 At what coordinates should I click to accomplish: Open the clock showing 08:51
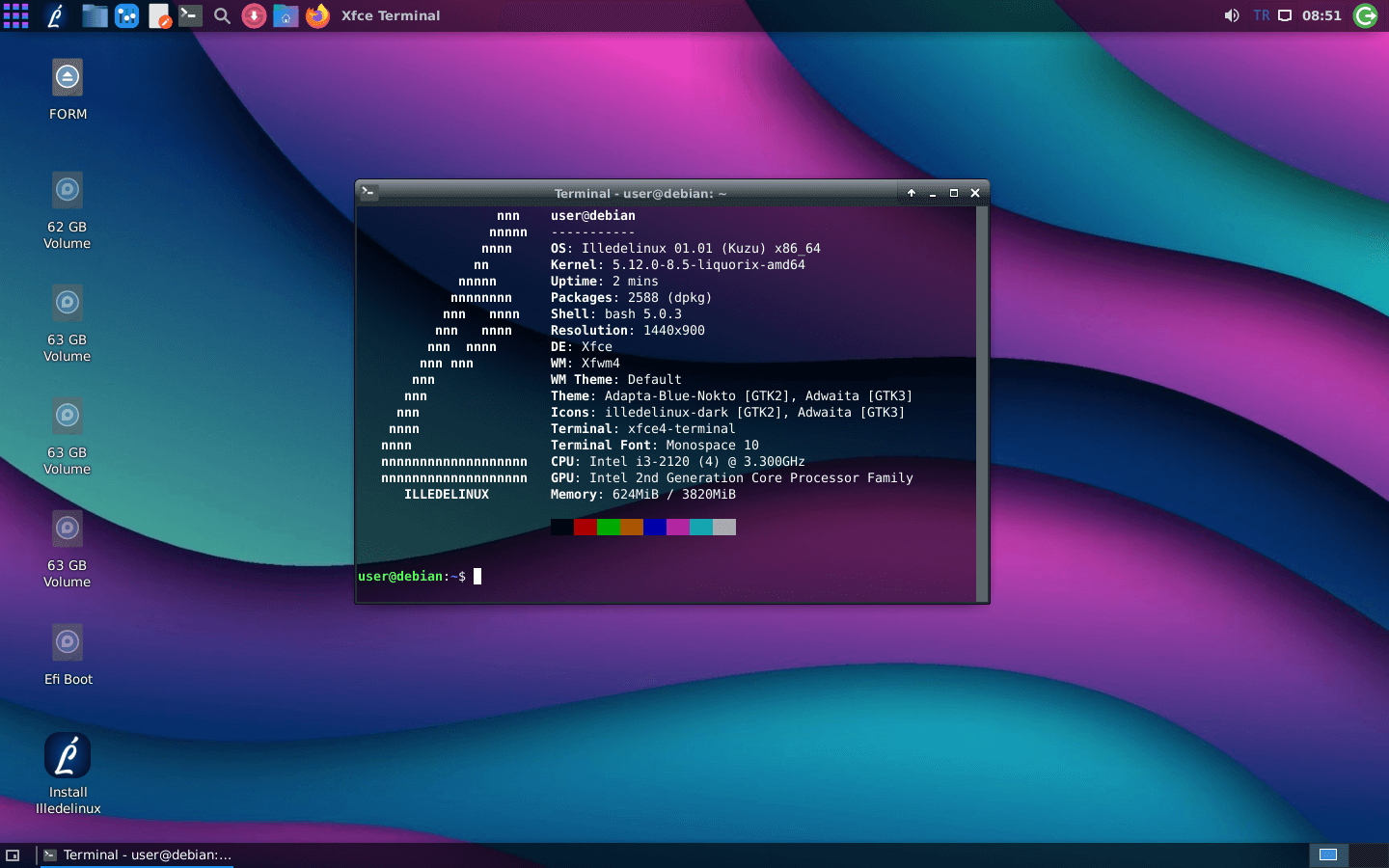[x=1321, y=15]
